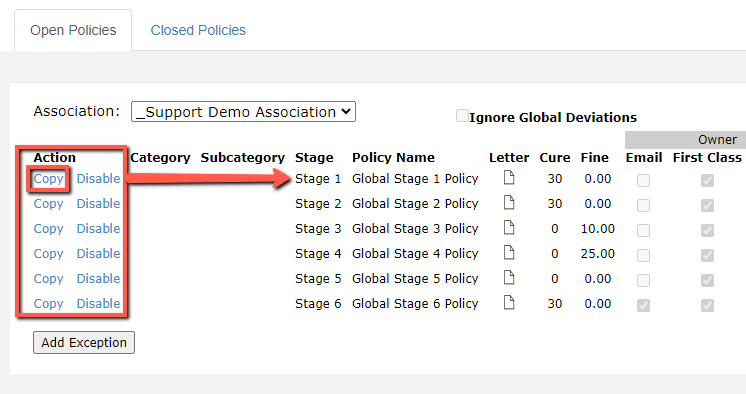Switch to the Closed Policies tab
Image resolution: width=746 pixels, height=394 pixels.
[198, 30]
